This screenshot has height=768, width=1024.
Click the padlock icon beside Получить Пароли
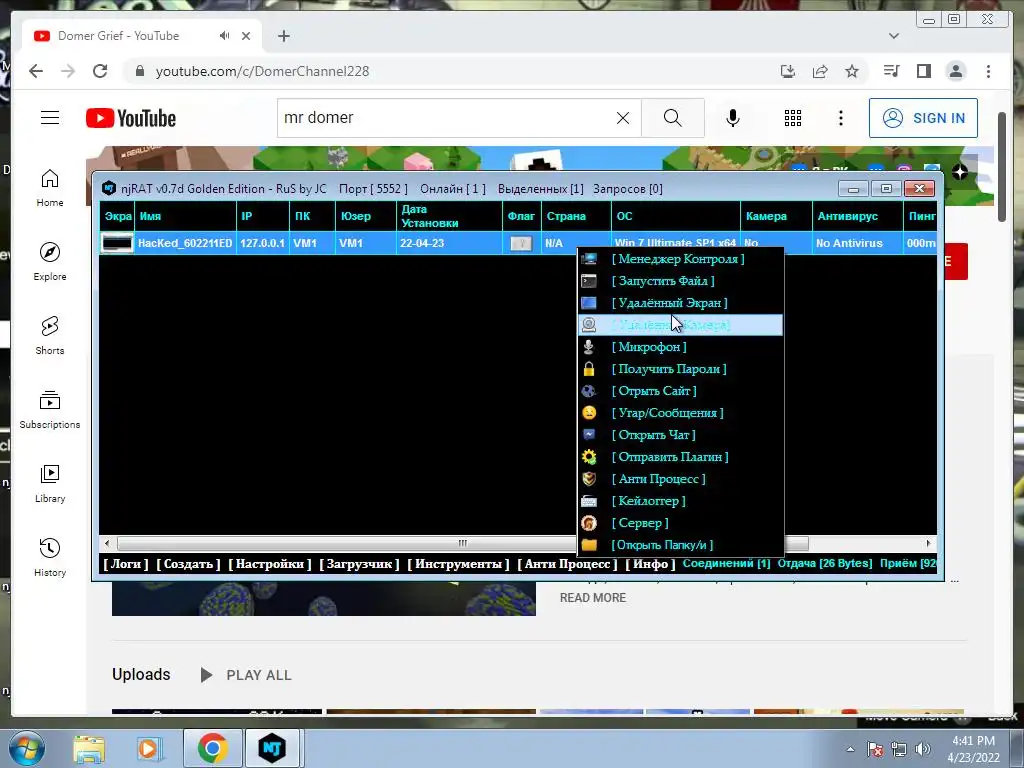[589, 369]
